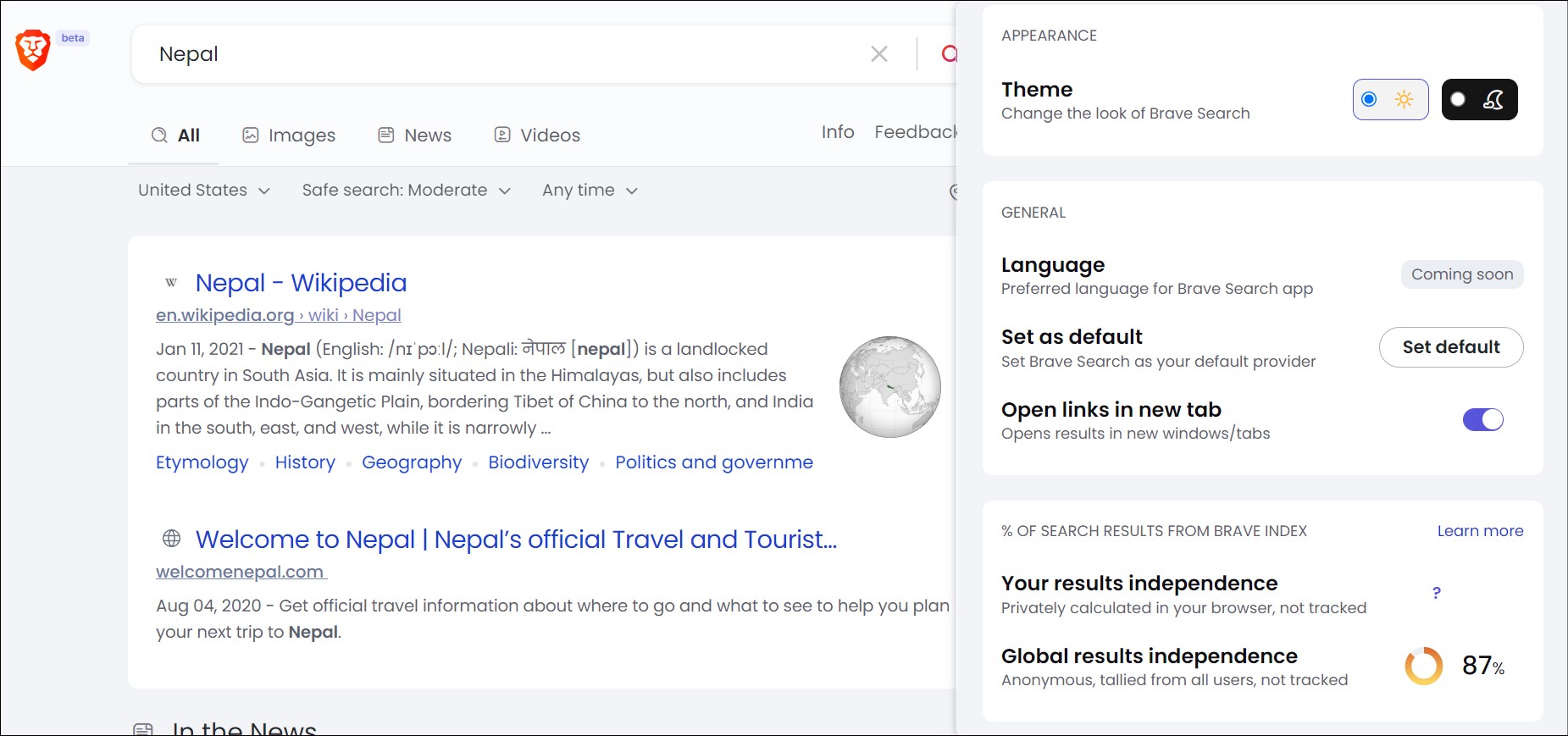Switch to the Videos tab
The height and width of the screenshot is (736, 1568).
tap(537, 136)
